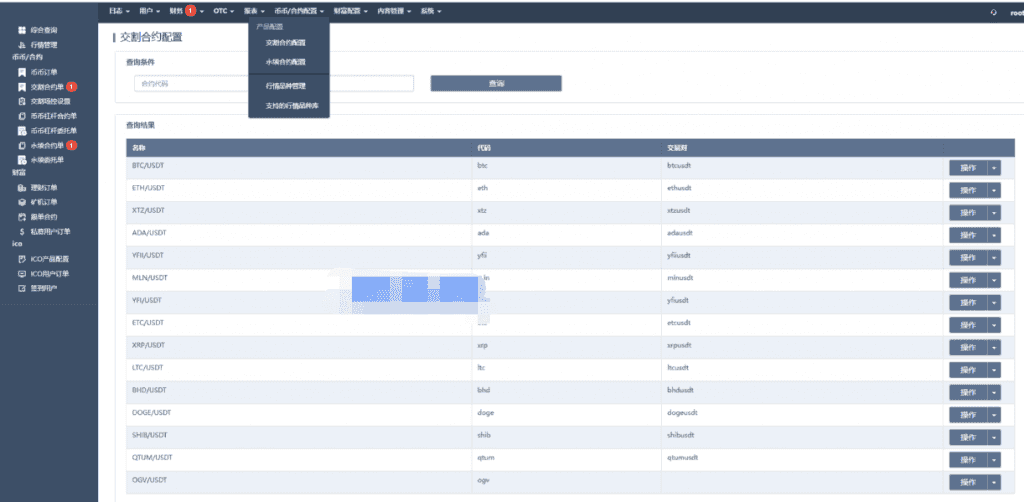Viewport: 1024px width, 502px height.
Task: Click 操作 button for LTC/USDT row
Action: tap(968, 370)
